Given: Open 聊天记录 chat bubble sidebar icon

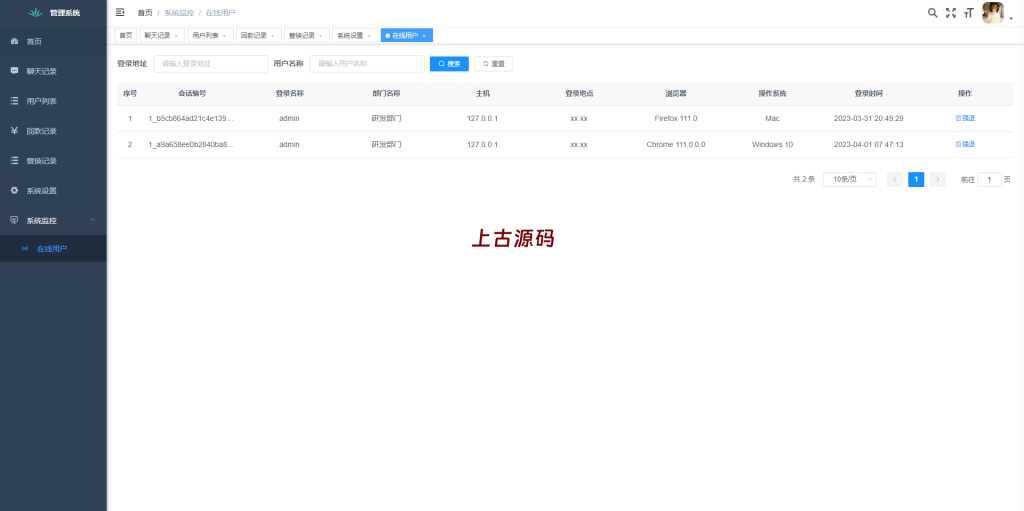Looking at the screenshot, I should pyautogui.click(x=14, y=71).
